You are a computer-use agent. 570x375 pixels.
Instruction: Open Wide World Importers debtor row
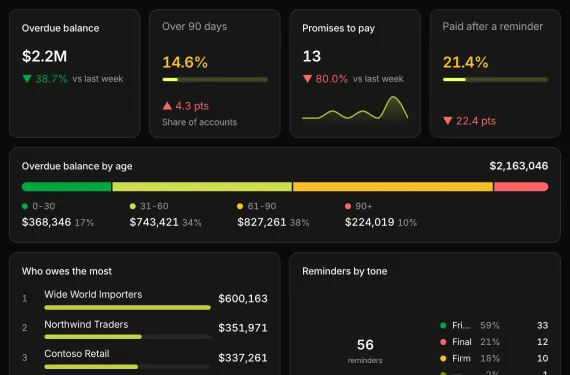point(145,300)
